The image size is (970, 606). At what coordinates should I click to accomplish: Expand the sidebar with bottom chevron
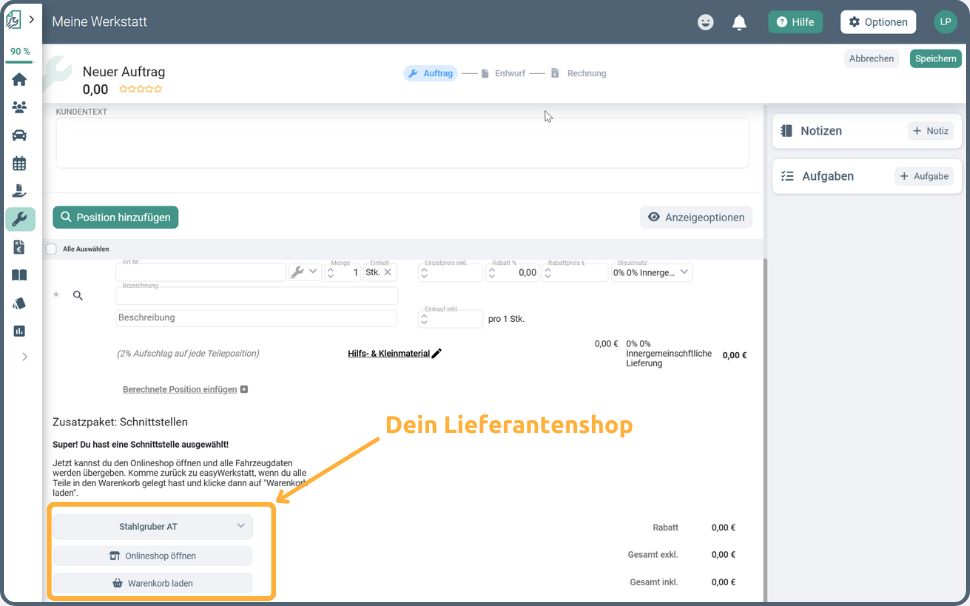pyautogui.click(x=25, y=357)
